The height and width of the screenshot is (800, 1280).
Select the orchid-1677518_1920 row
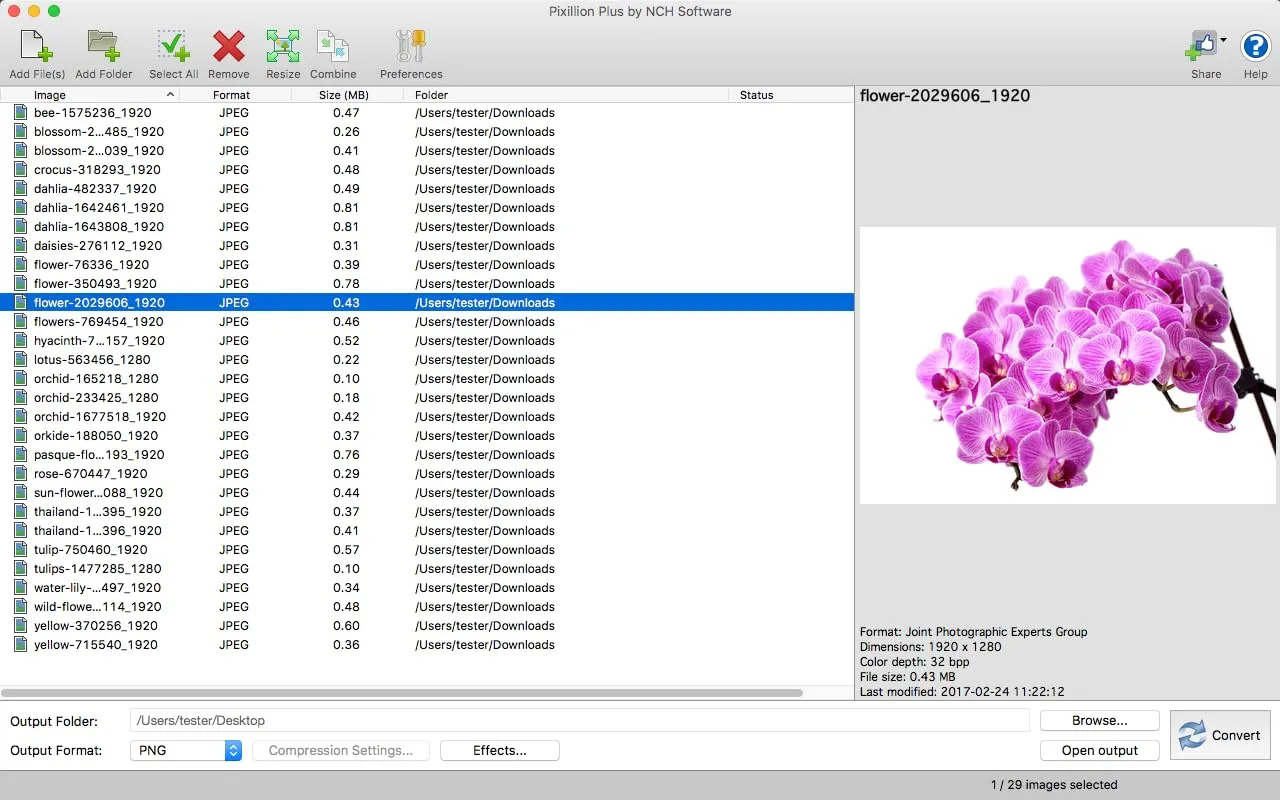(x=427, y=417)
